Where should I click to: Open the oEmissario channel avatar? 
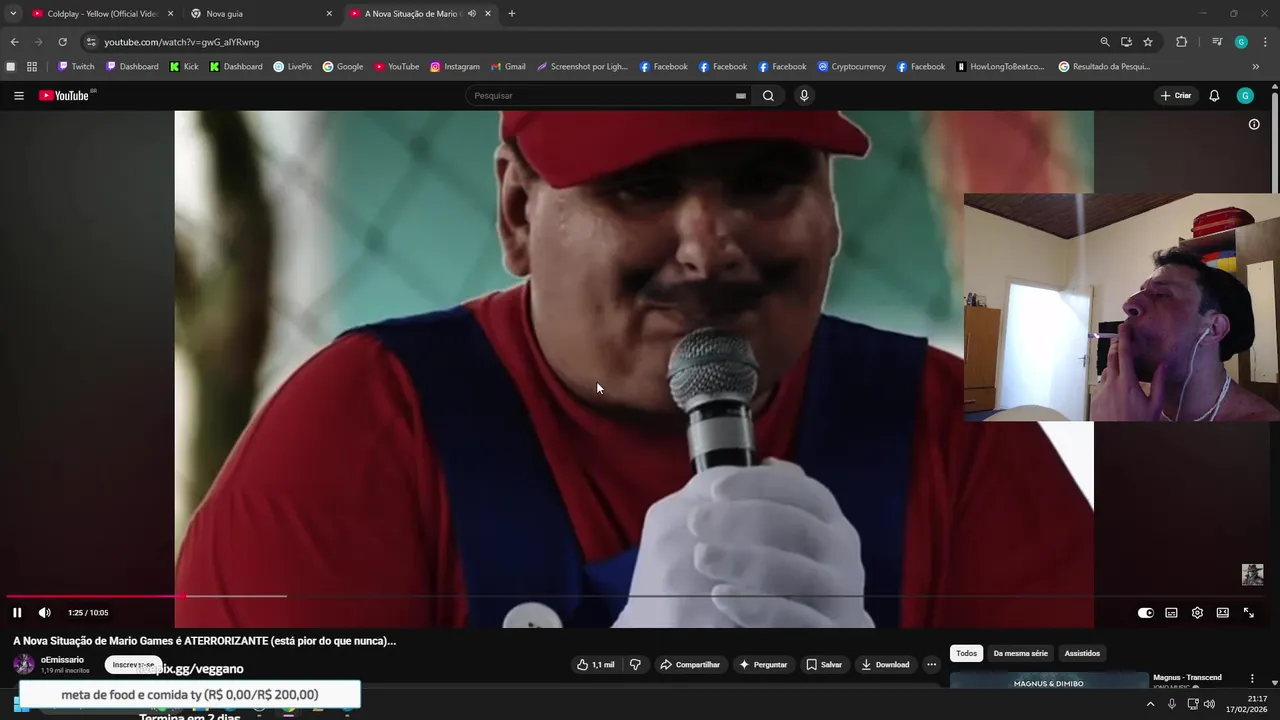point(24,664)
